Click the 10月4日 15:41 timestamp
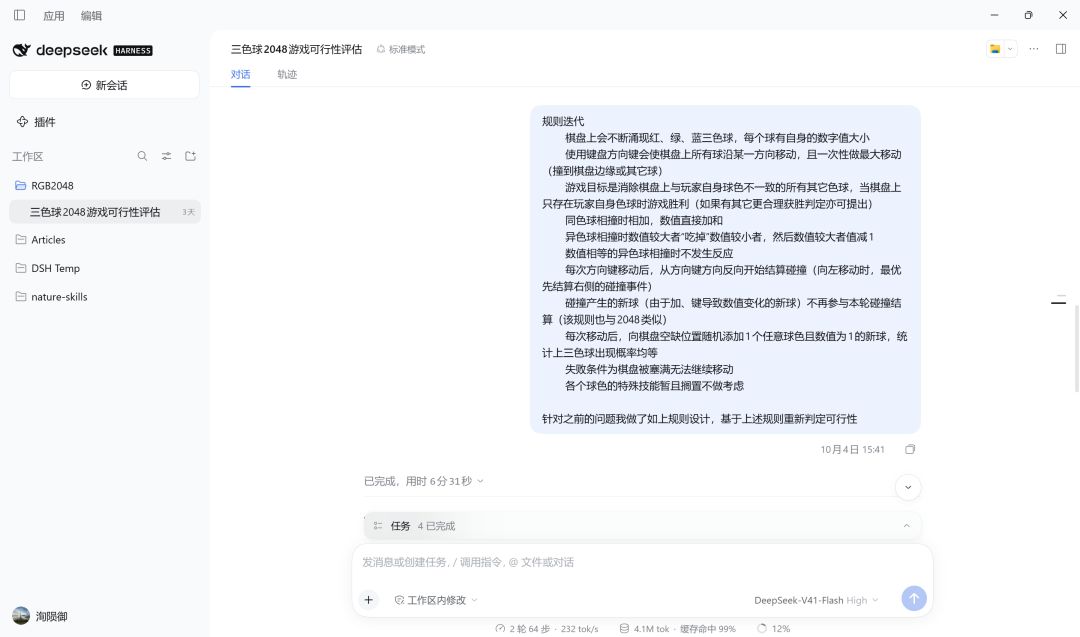Viewport: 1080px width, 637px height. pos(852,449)
